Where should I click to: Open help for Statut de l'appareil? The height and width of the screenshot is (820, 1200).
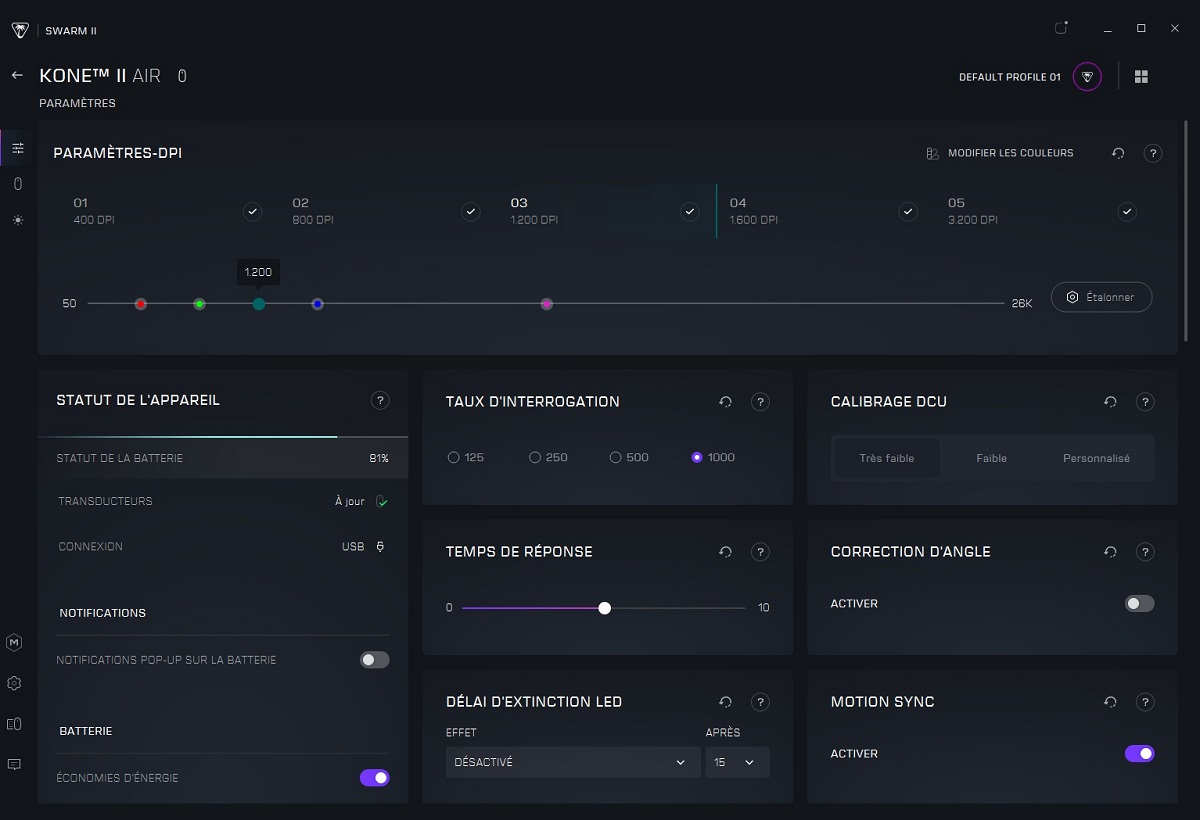[x=380, y=401]
